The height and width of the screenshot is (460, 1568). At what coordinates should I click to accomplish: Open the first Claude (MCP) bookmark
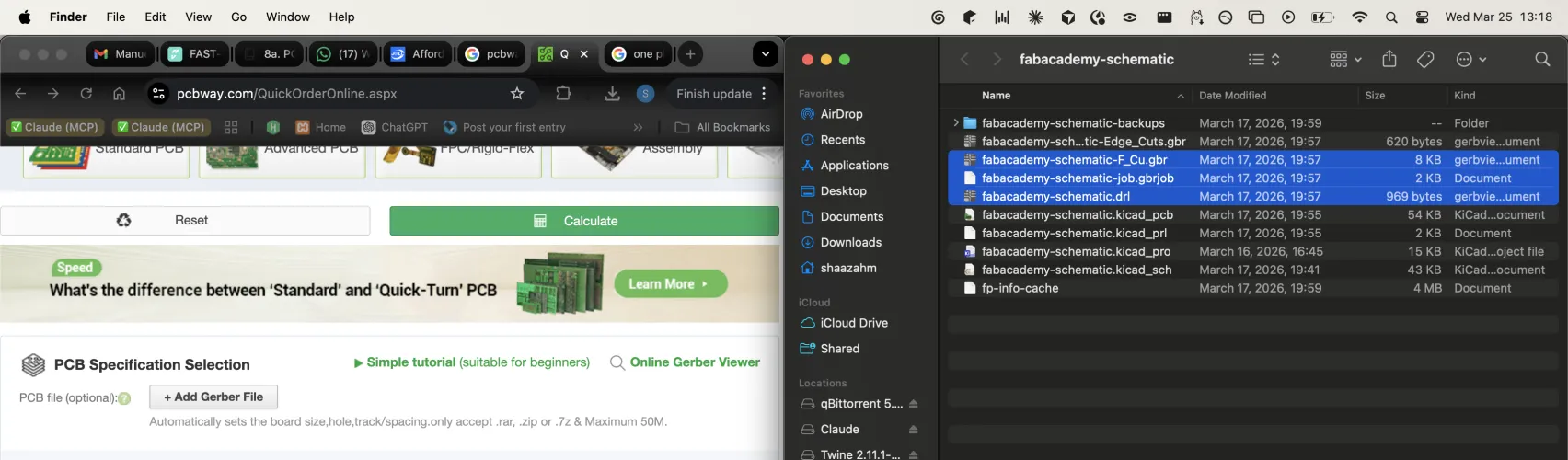click(x=54, y=127)
